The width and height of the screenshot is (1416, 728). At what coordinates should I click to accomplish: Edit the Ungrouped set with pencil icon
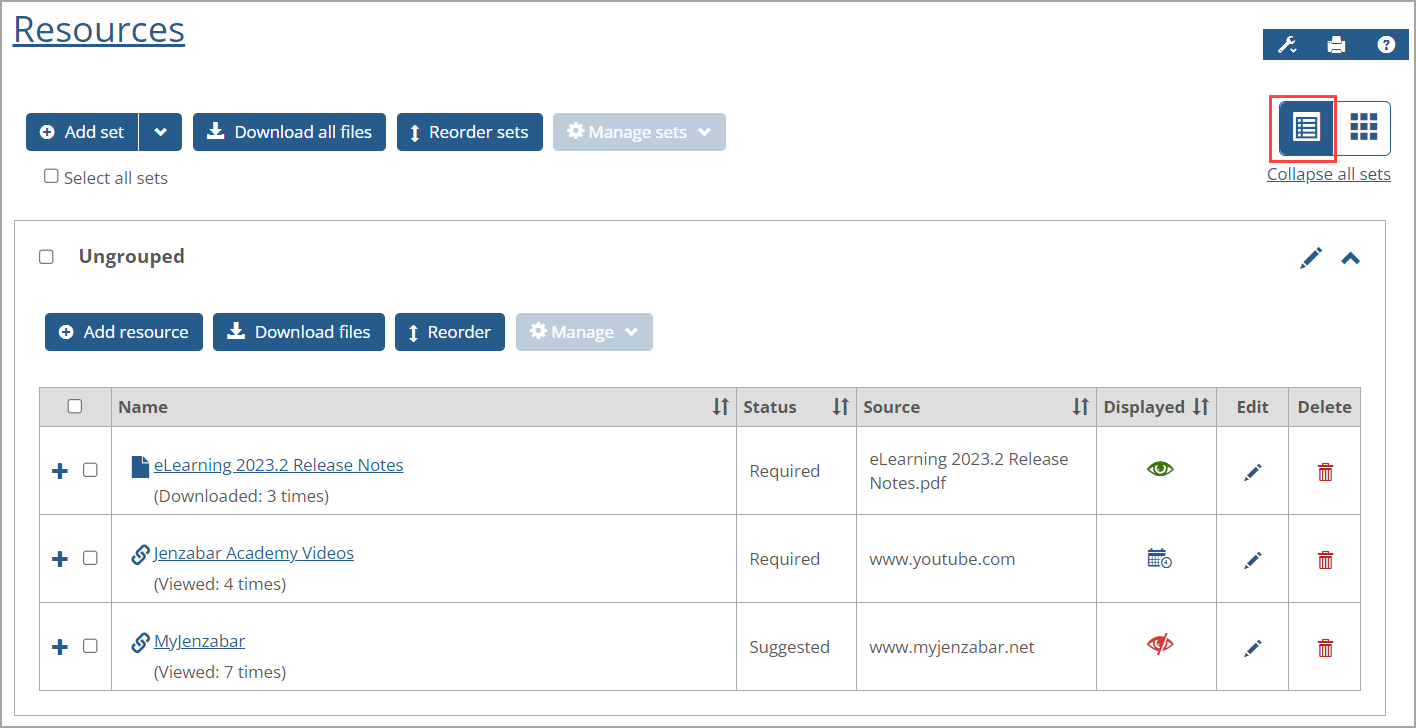(x=1310, y=258)
